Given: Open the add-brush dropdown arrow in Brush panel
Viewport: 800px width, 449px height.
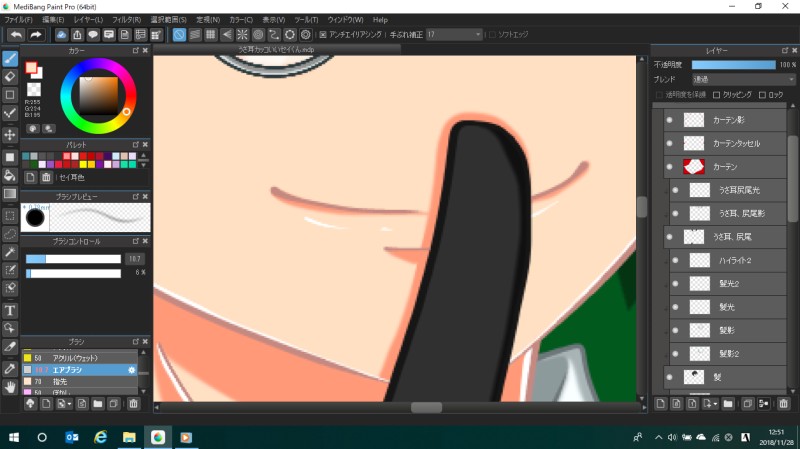Looking at the screenshot, I should pos(69,404).
